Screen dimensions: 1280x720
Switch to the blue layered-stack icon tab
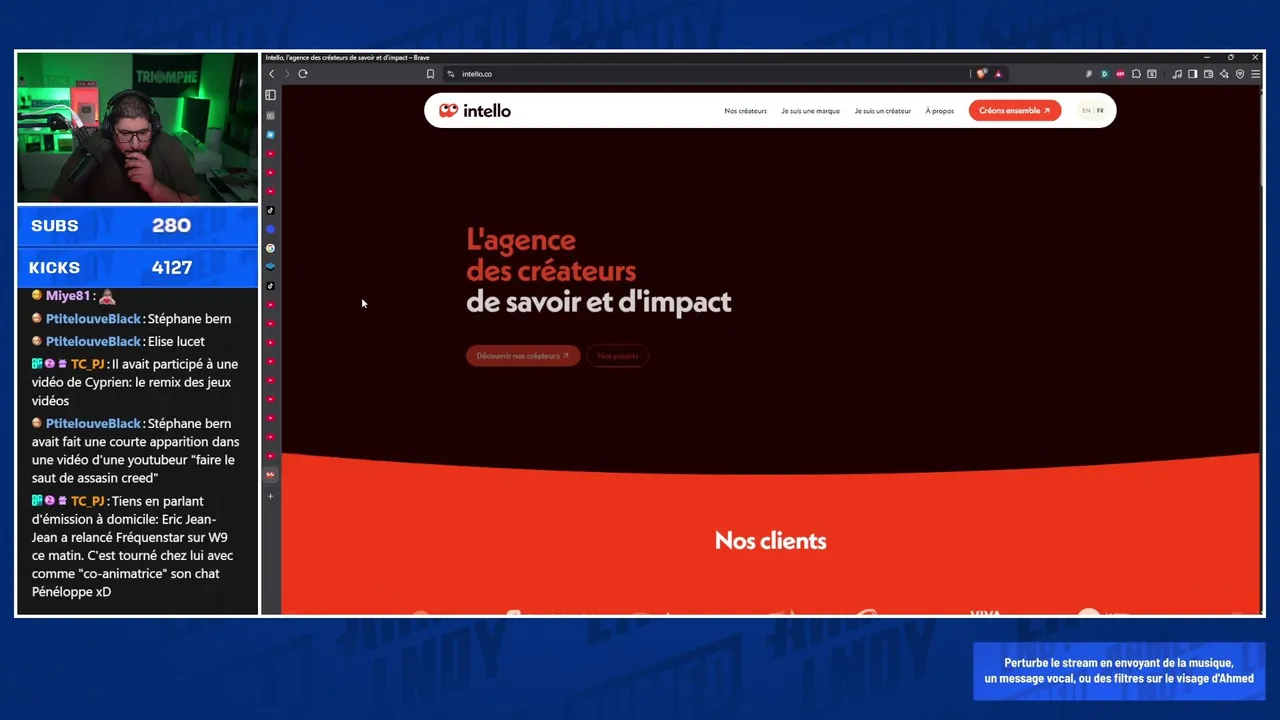[x=270, y=267]
